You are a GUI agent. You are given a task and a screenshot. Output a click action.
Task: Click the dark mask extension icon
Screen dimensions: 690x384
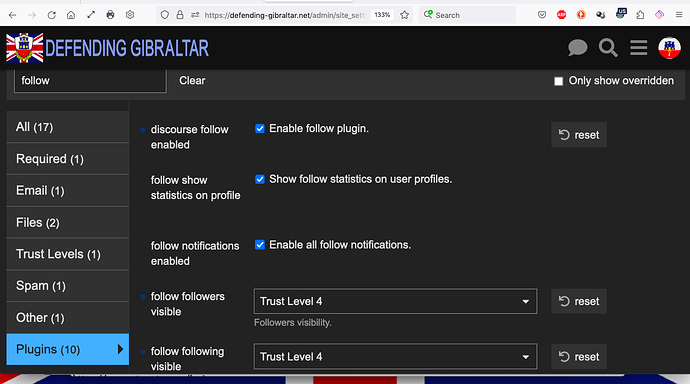point(601,15)
